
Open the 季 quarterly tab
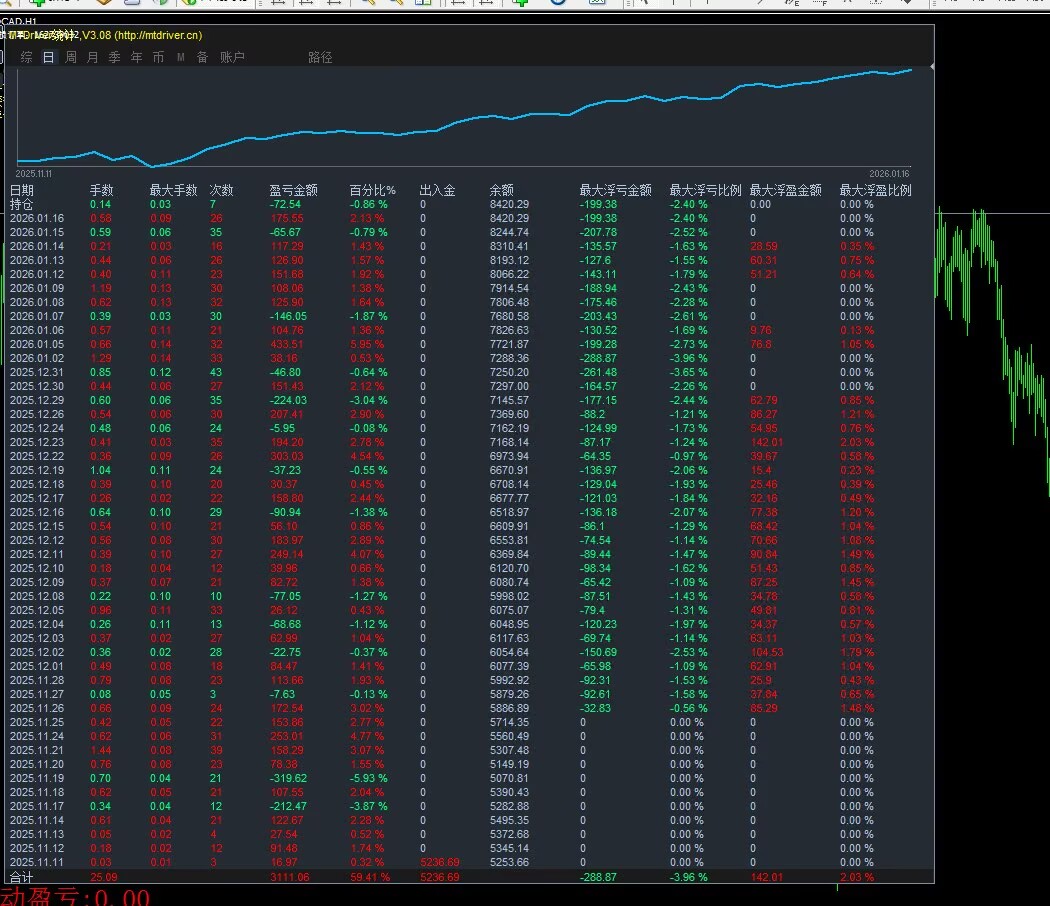tap(115, 57)
